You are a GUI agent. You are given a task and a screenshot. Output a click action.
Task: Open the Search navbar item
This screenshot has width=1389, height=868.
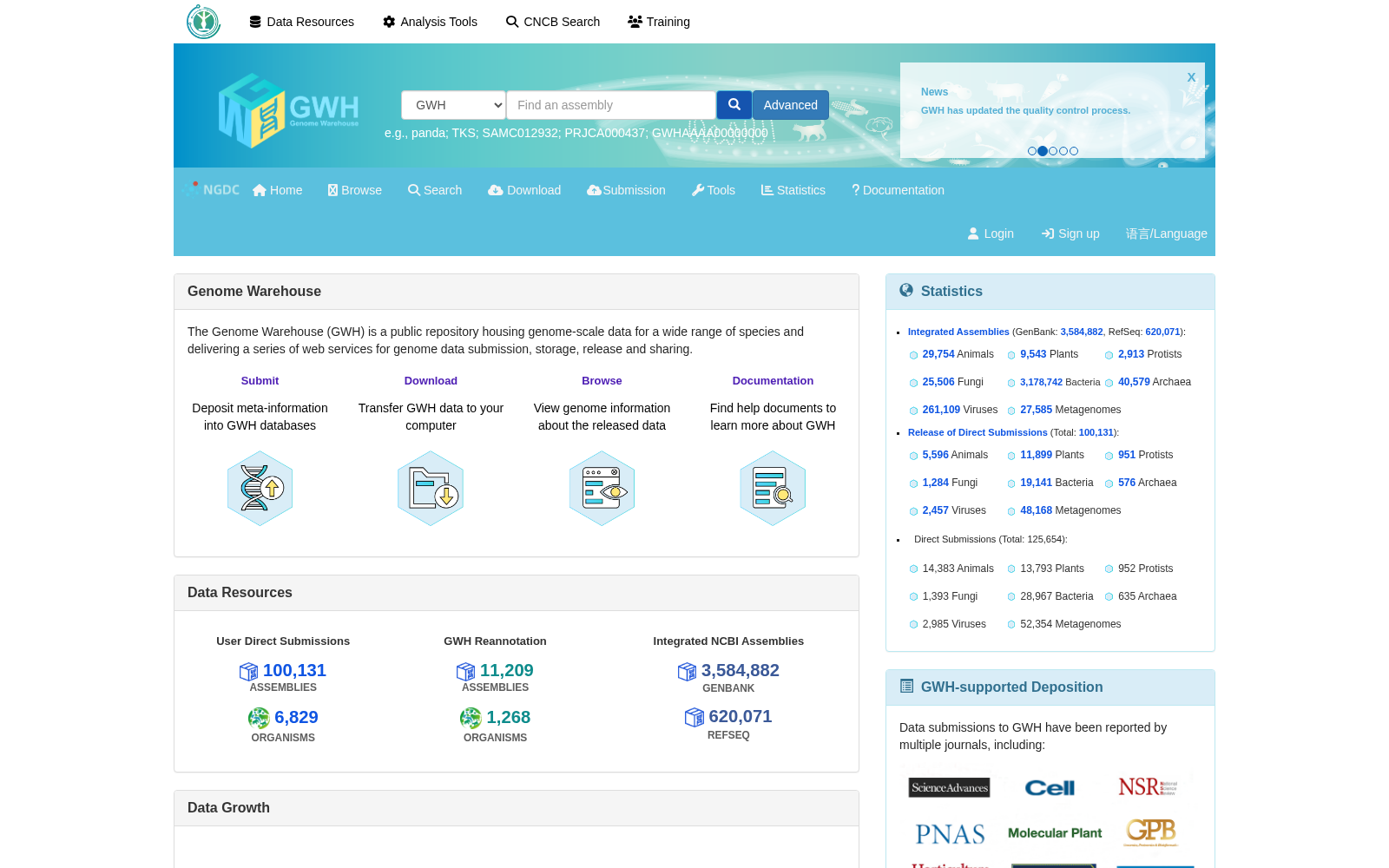point(435,190)
